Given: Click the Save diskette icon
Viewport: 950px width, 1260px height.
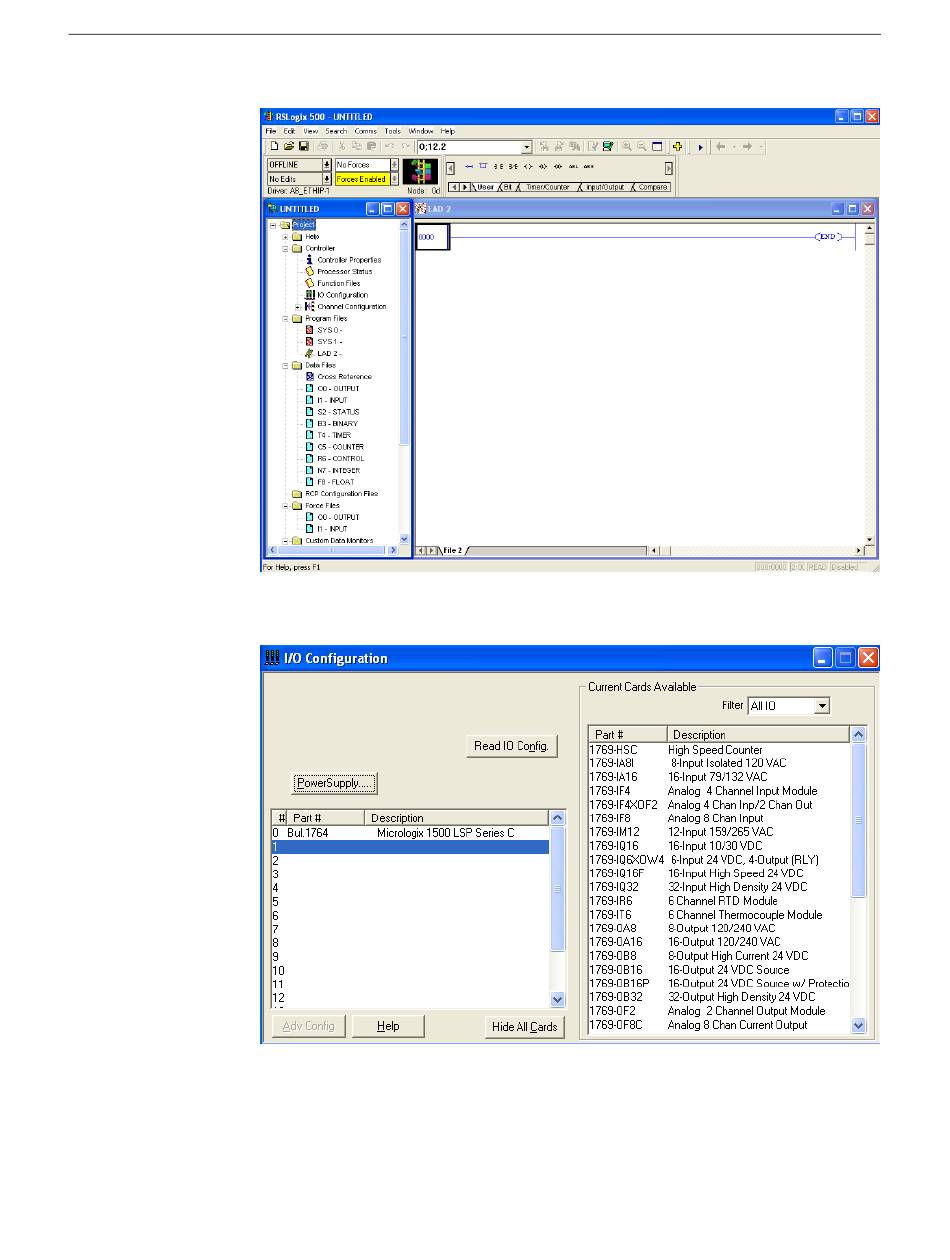Looking at the screenshot, I should tap(303, 147).
